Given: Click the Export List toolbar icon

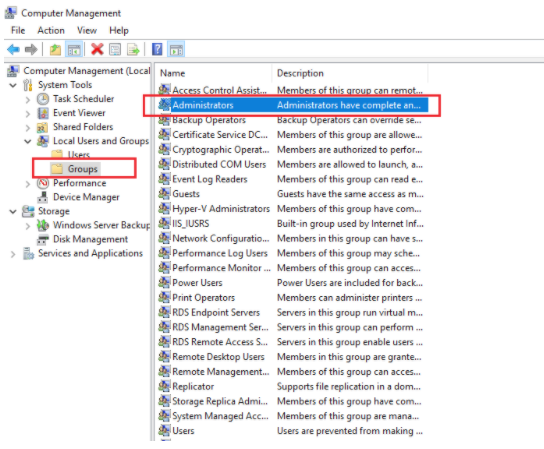Looking at the screenshot, I should pos(133,50).
